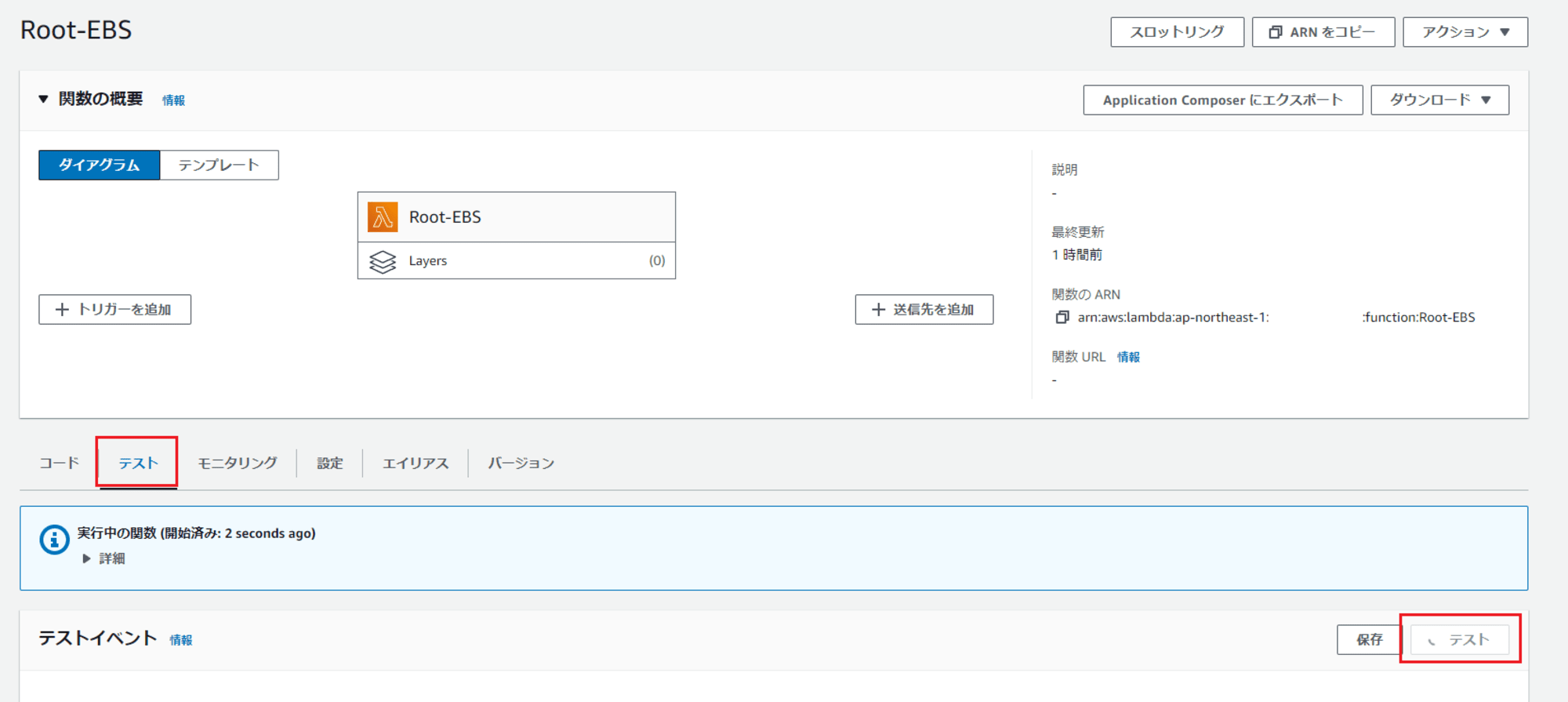This screenshot has height=702, width=1568.
Task: Open 情報 link next to 関数の概要
Action: click(173, 100)
